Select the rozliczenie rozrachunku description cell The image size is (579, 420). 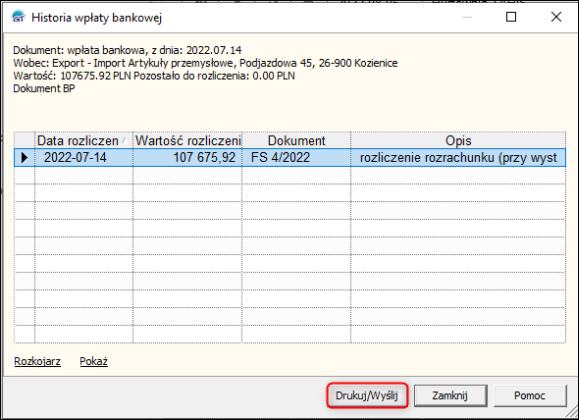tap(458, 158)
